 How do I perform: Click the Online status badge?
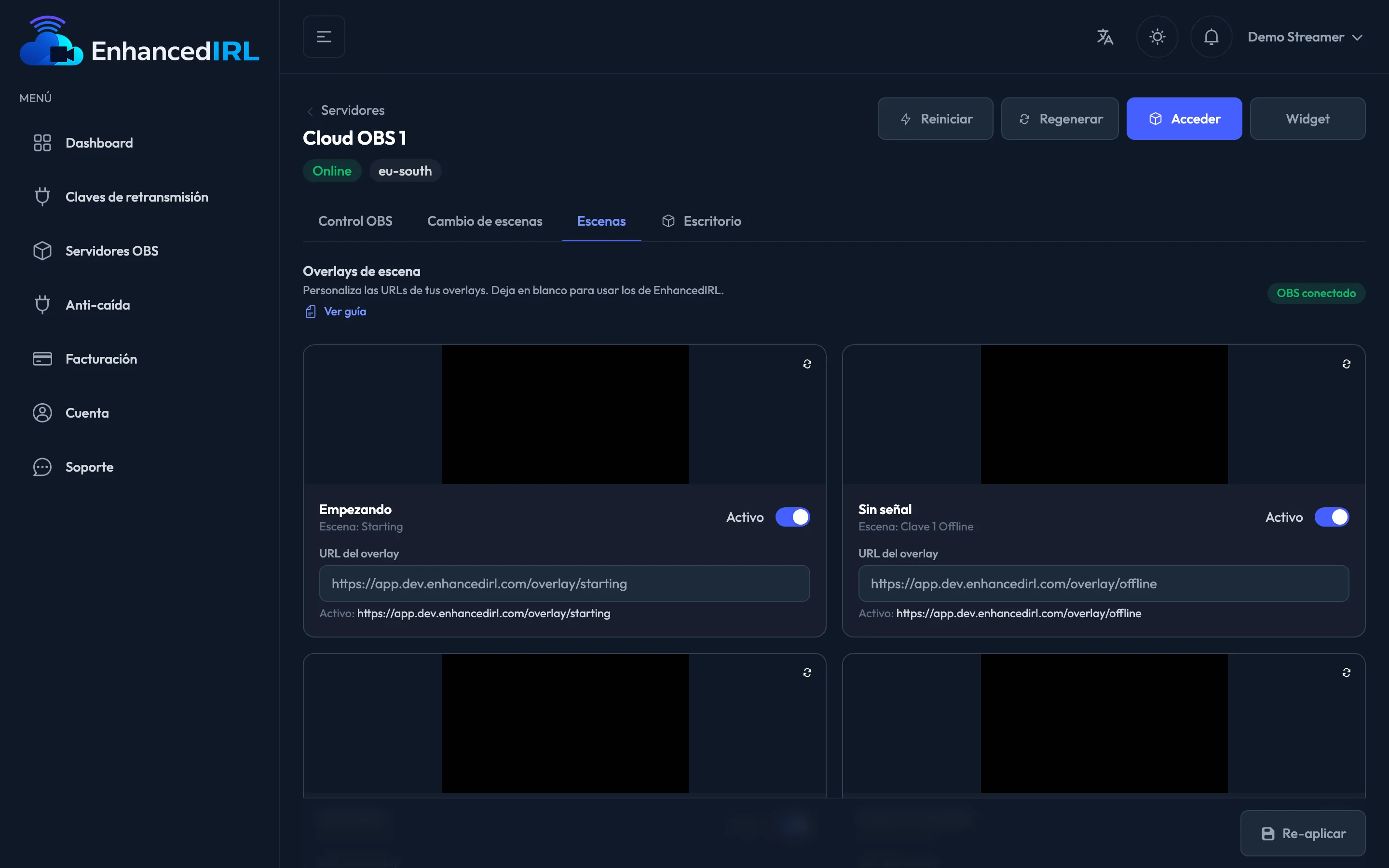(x=332, y=171)
